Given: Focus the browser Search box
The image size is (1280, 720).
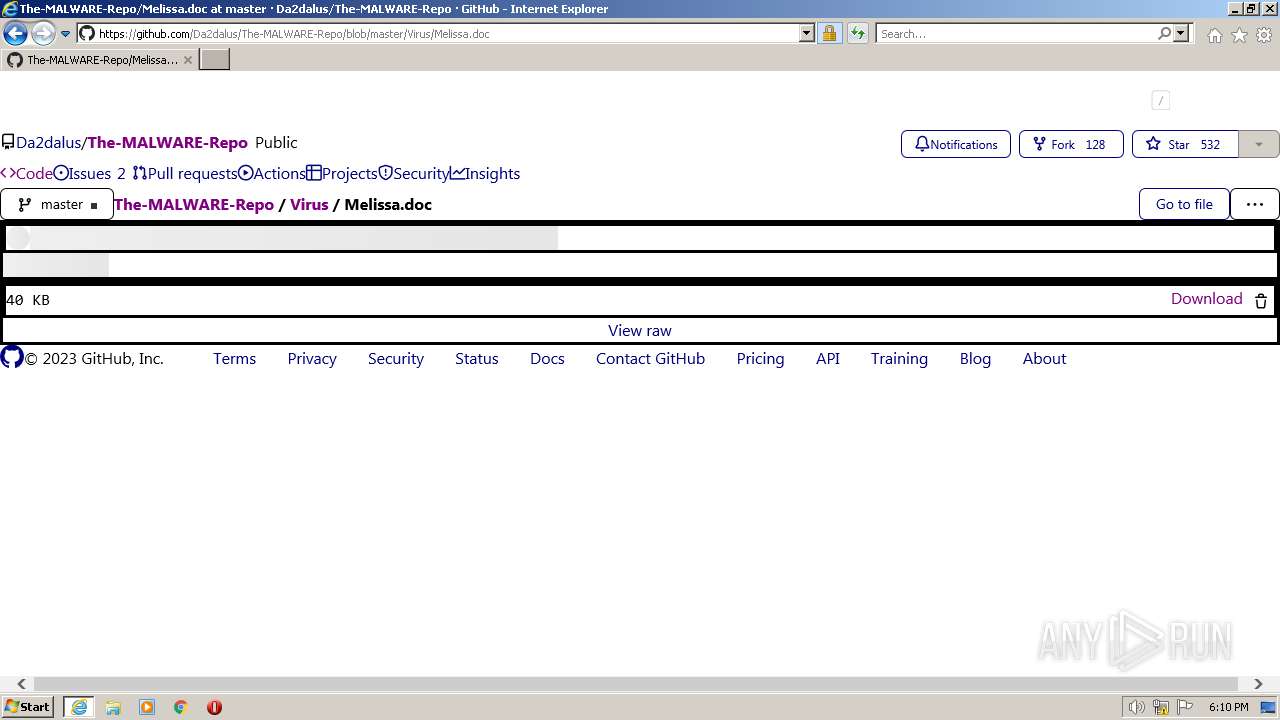Looking at the screenshot, I should click(1016, 34).
